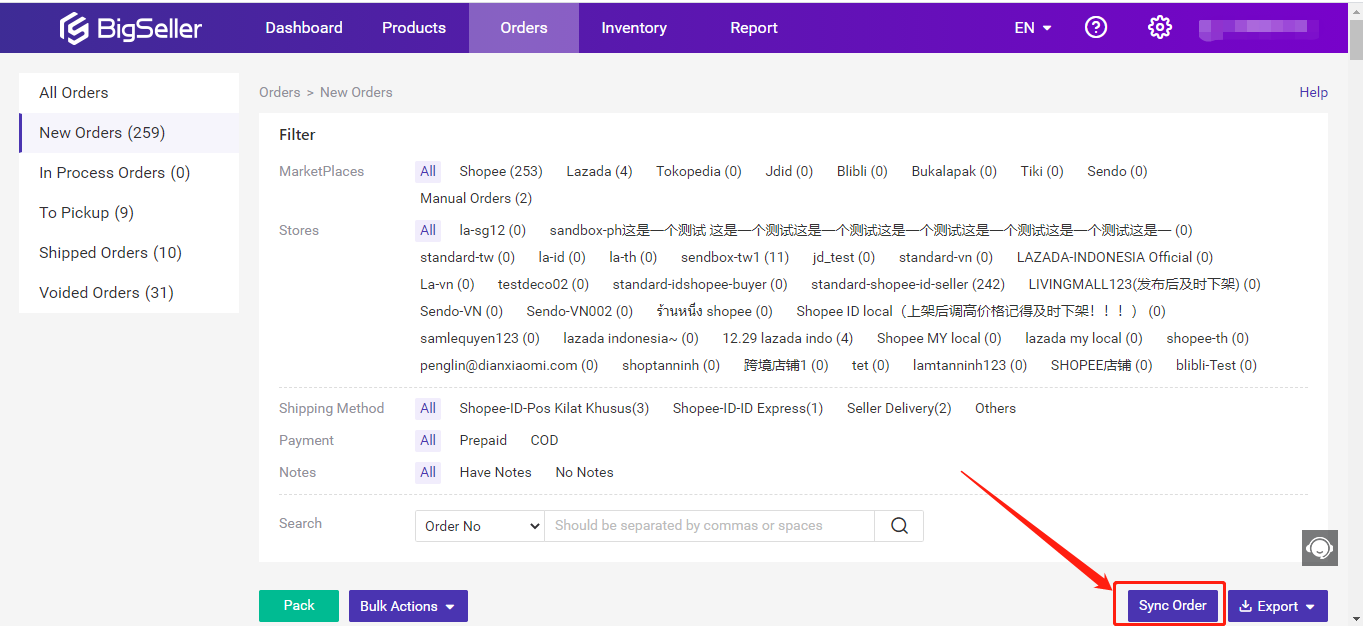This screenshot has width=1363, height=626.
Task: Open the Inventory tab
Action: pyautogui.click(x=634, y=27)
